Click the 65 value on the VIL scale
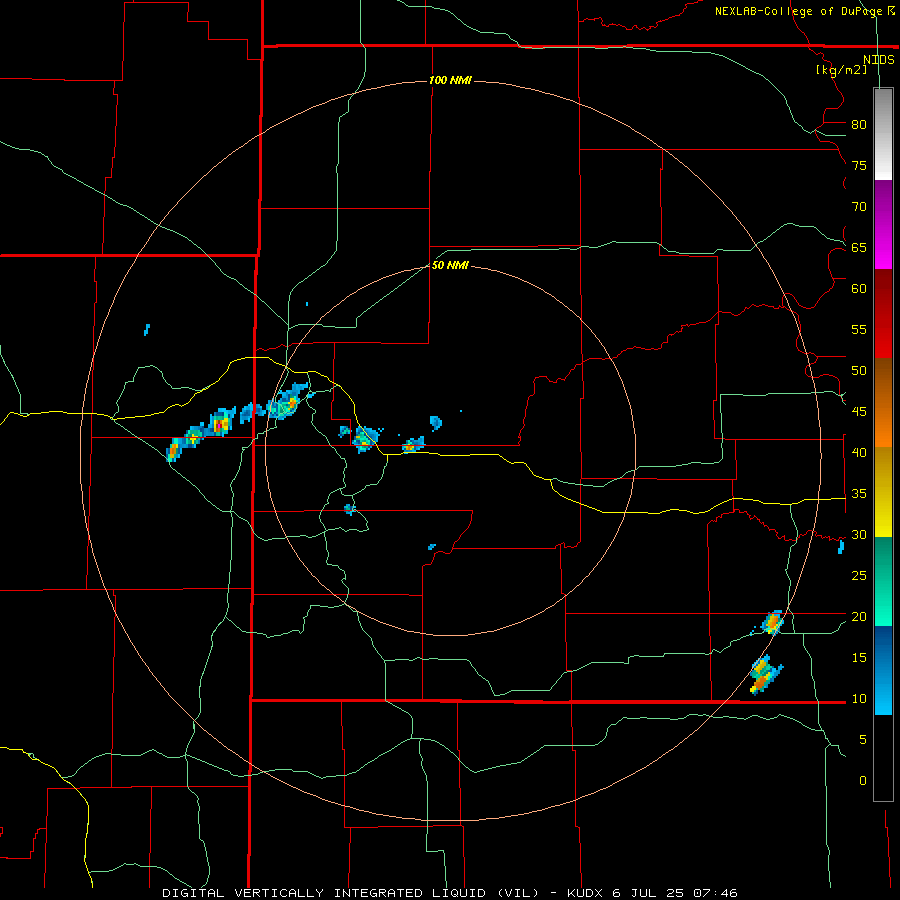The height and width of the screenshot is (900, 900). point(859,248)
